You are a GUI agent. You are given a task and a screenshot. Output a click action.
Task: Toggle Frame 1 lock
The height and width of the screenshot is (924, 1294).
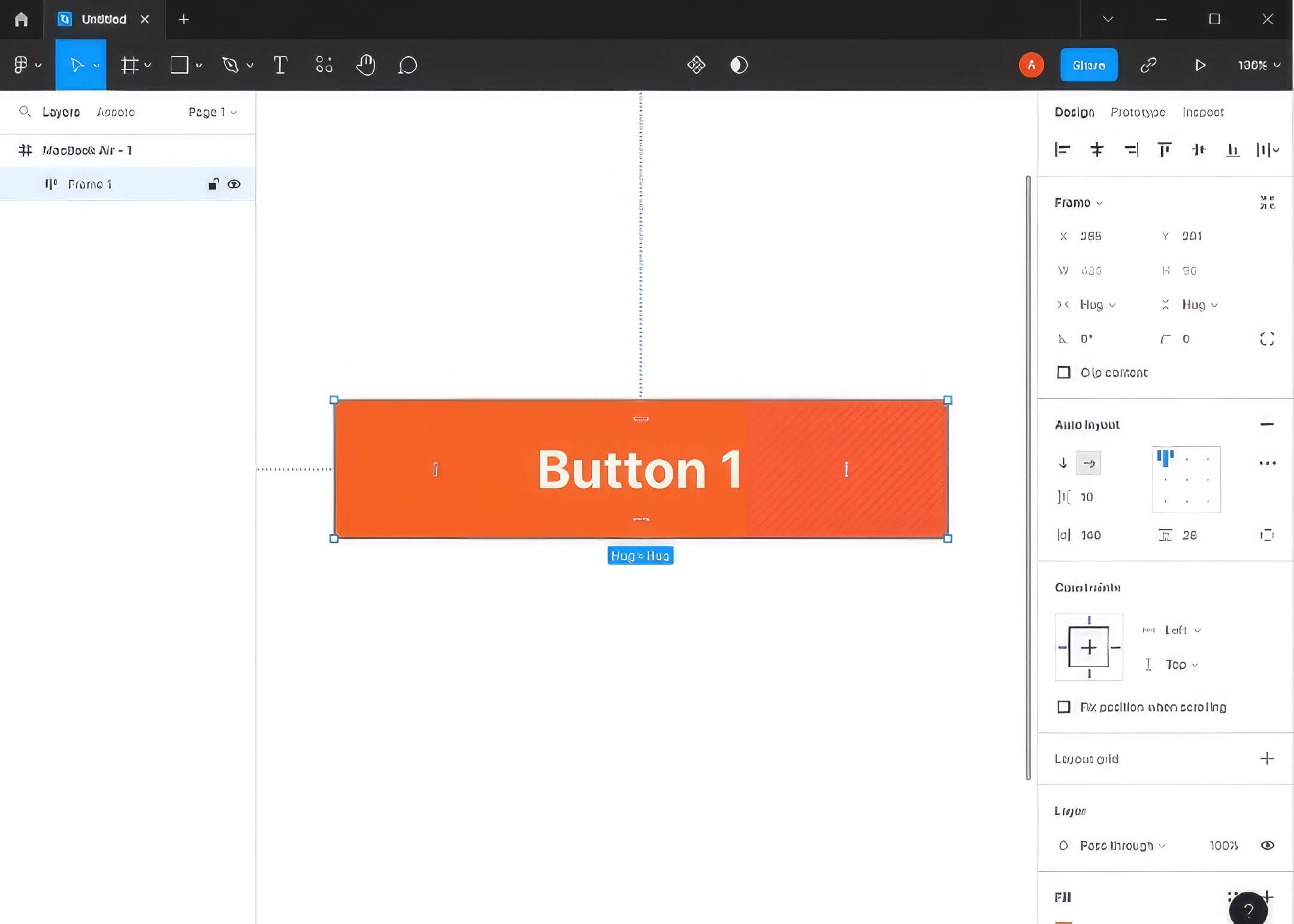213,184
